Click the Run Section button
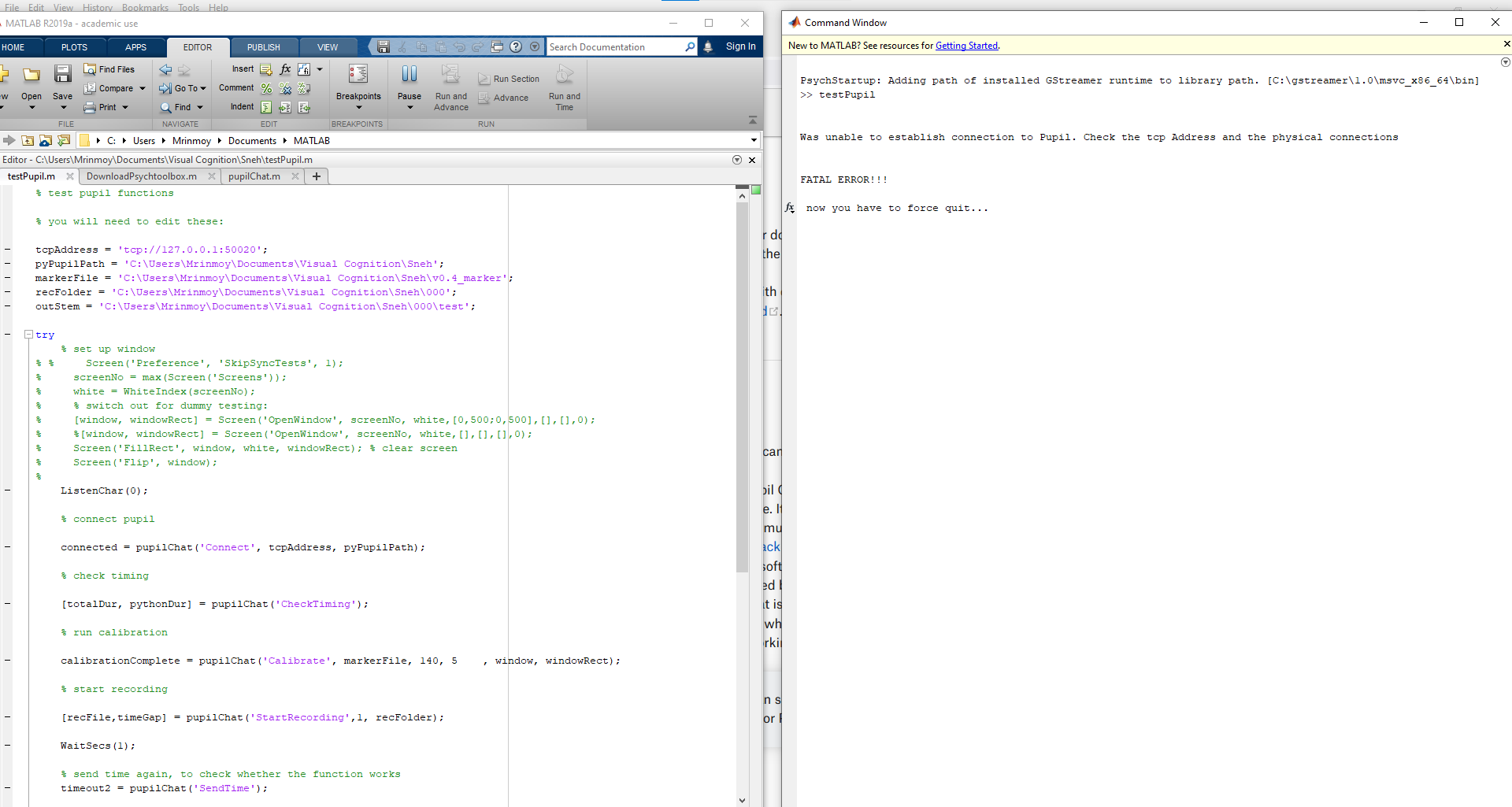Screen dimensions: 1512x807 (509, 79)
